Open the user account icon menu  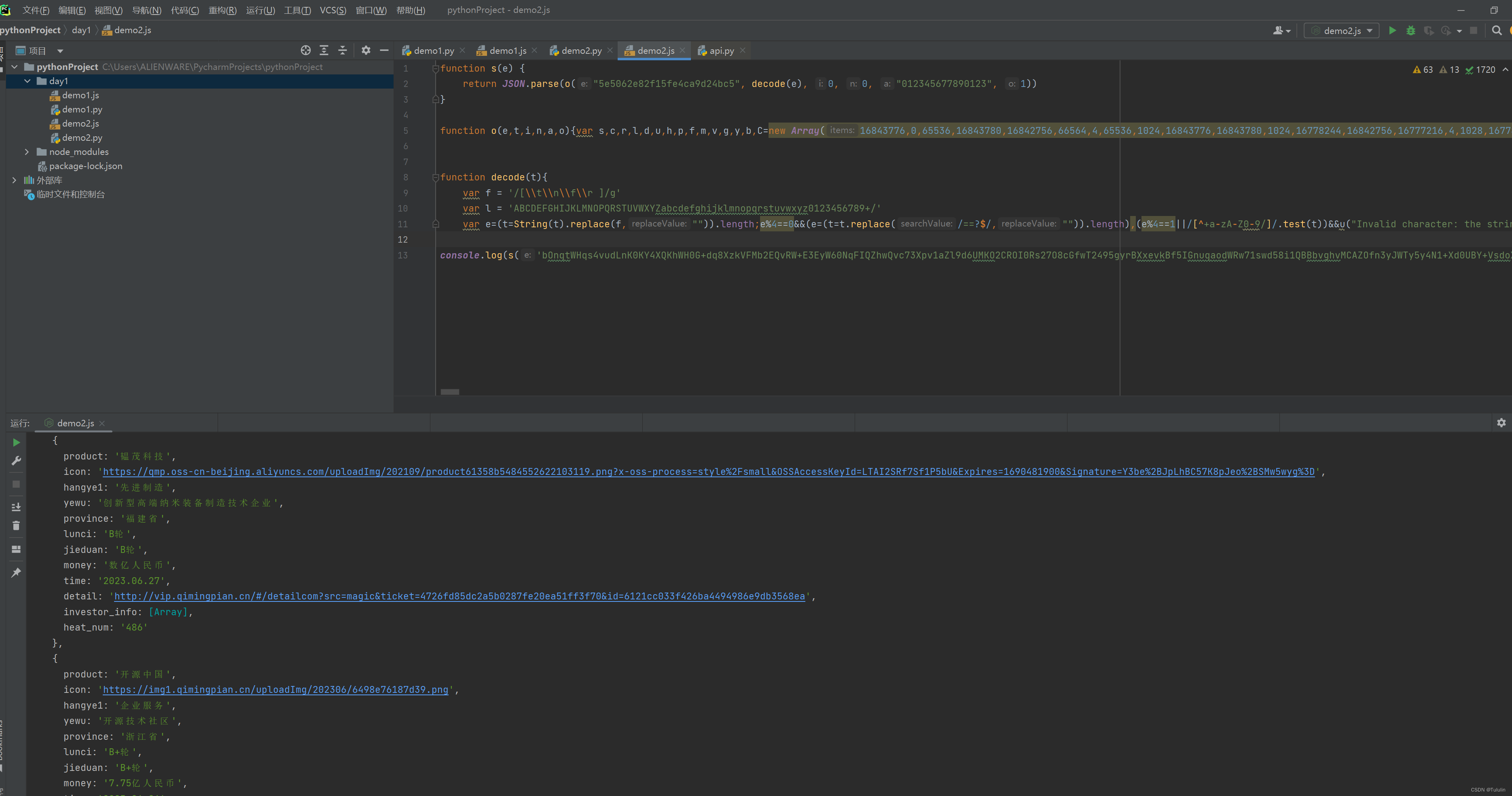(x=1281, y=30)
